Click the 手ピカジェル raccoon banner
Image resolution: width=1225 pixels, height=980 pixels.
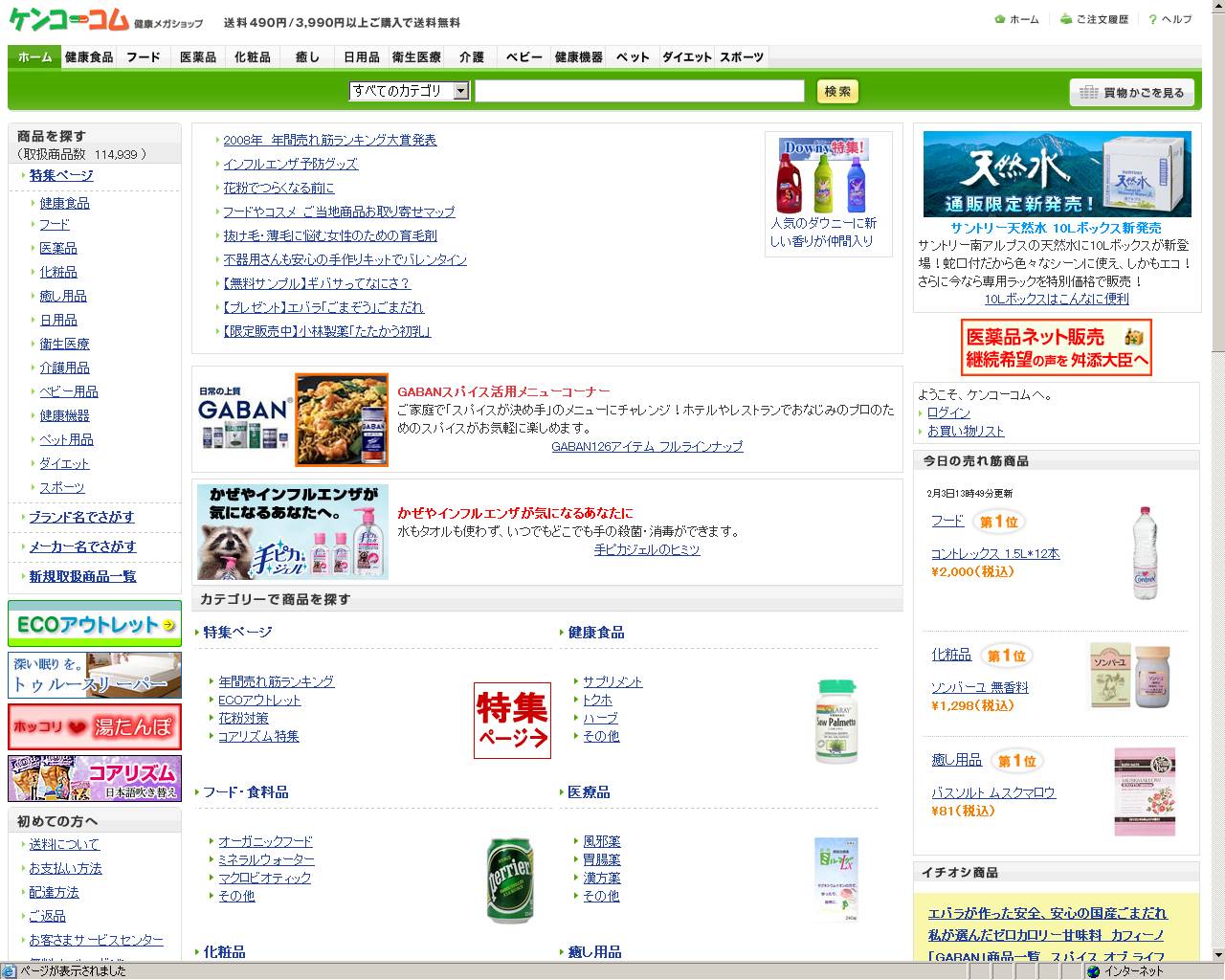click(293, 531)
